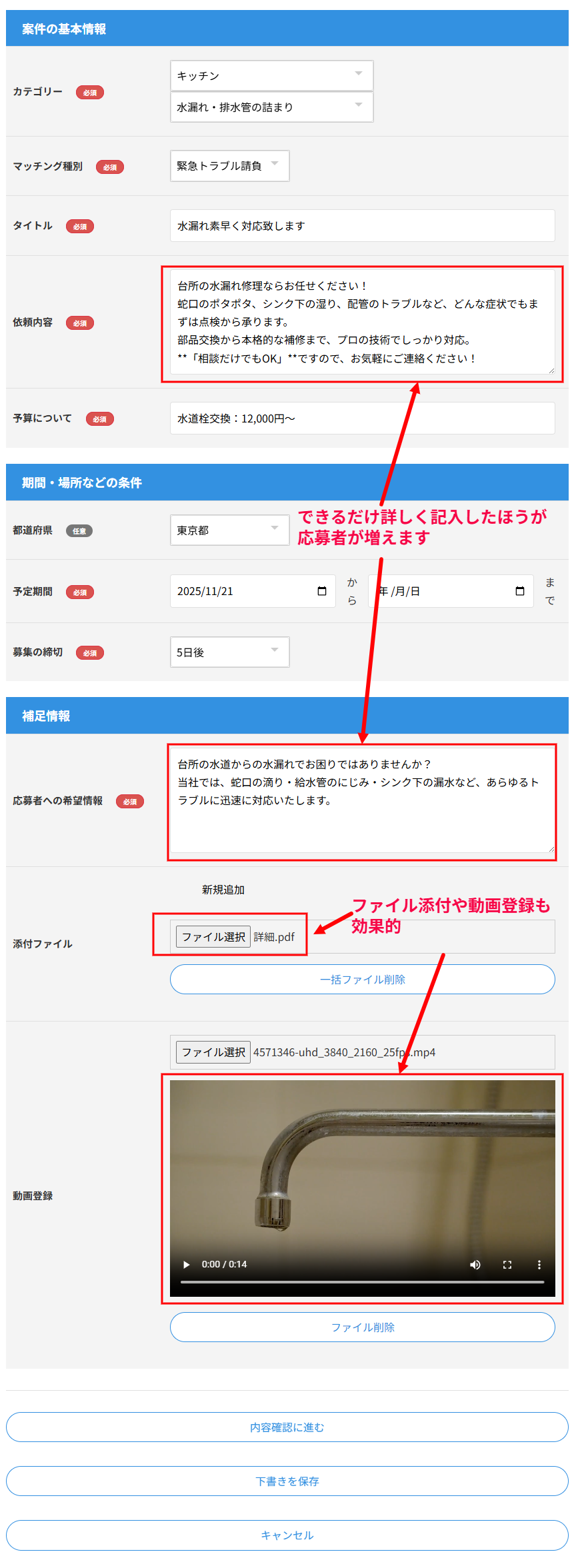Play the faucet video
This screenshot has height=1568, width=580.
(x=187, y=1264)
